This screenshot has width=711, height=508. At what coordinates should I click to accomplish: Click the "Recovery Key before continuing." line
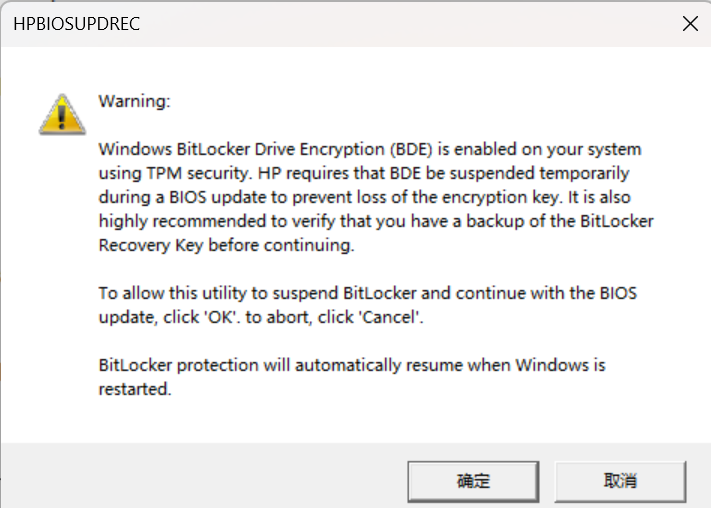(x=227, y=245)
